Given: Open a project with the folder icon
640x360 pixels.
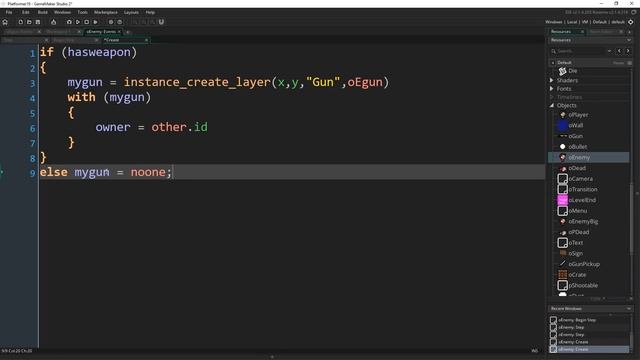Looking at the screenshot, I should coord(29,22).
